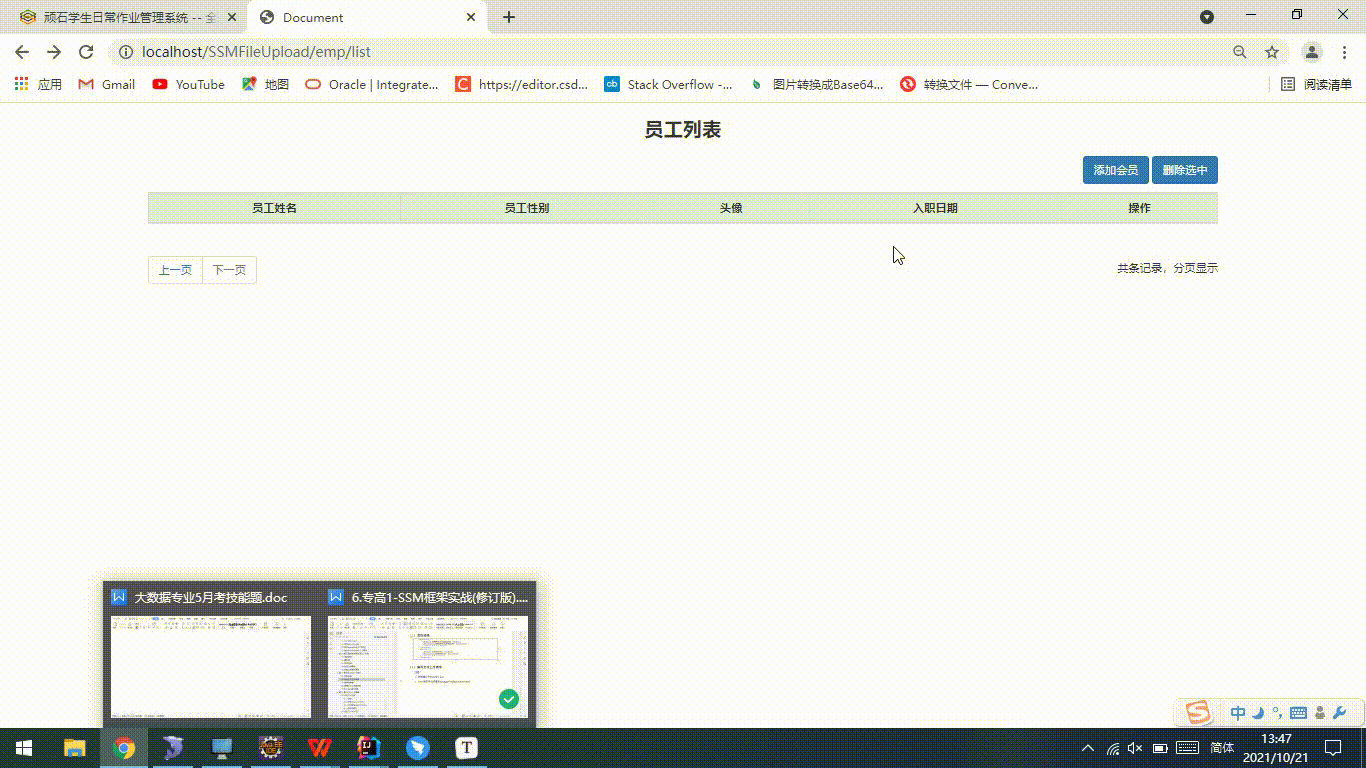
Task: Open Sogou input settings via the wrench icon
Action: coord(1340,712)
